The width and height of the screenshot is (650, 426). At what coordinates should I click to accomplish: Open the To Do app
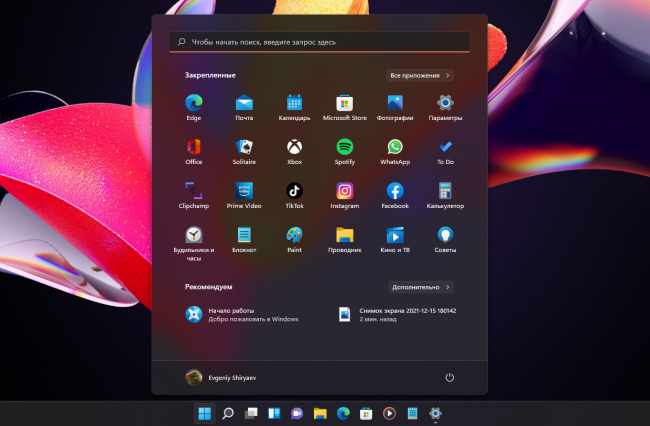(445, 152)
